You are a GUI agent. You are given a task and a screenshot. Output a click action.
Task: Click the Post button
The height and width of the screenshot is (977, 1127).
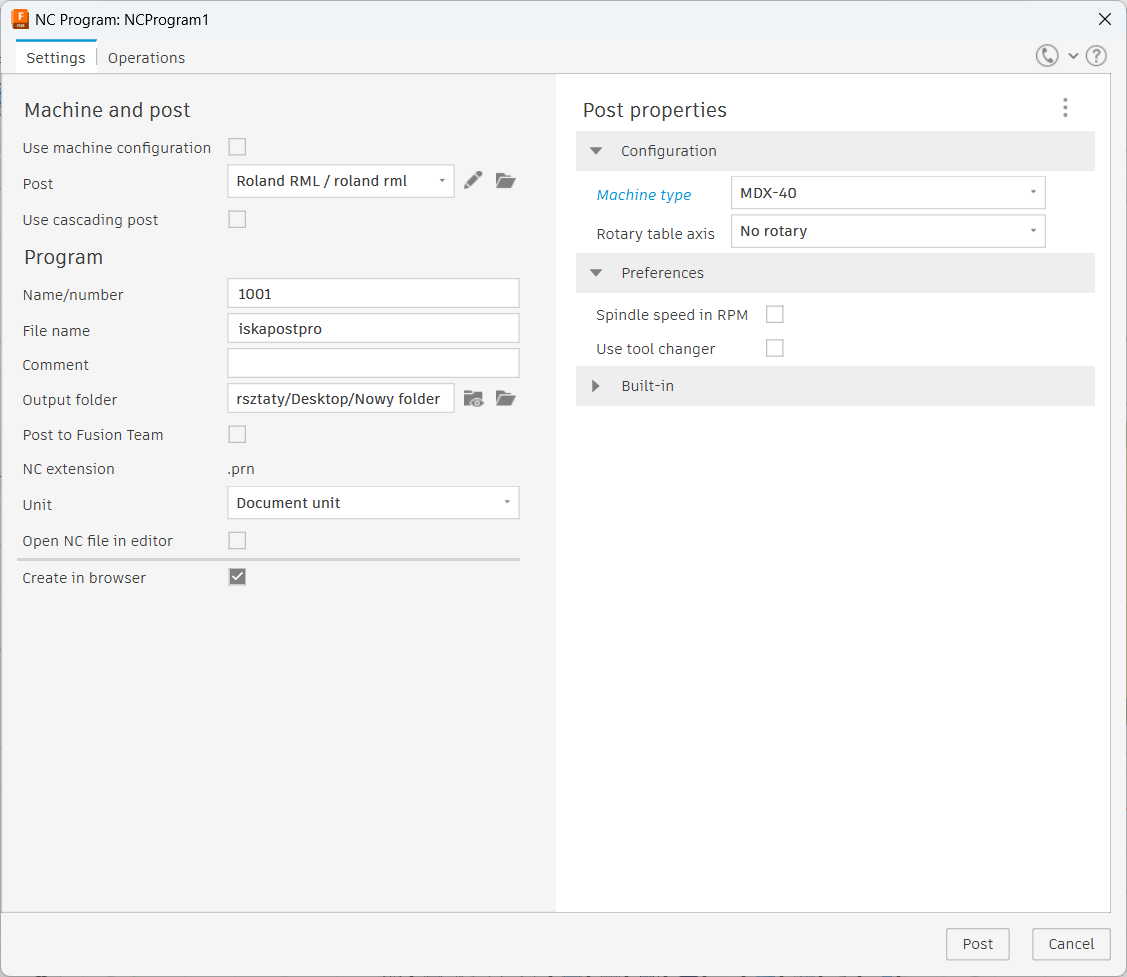[978, 944]
